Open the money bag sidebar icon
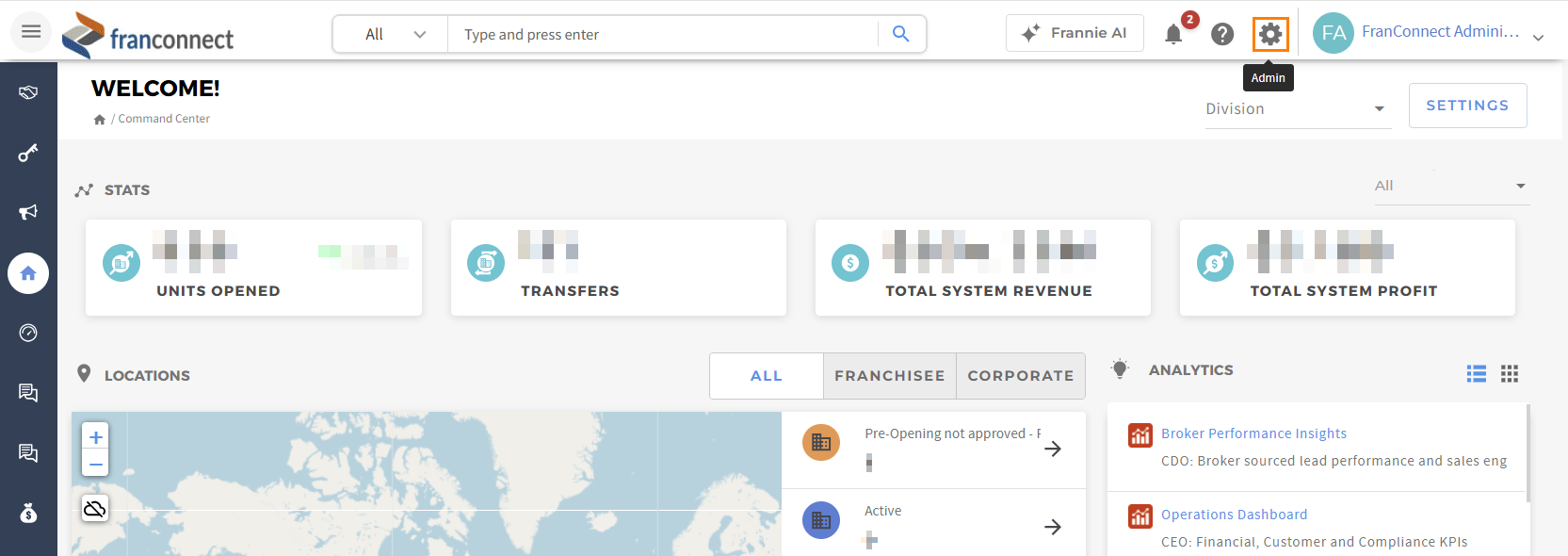 point(28,513)
